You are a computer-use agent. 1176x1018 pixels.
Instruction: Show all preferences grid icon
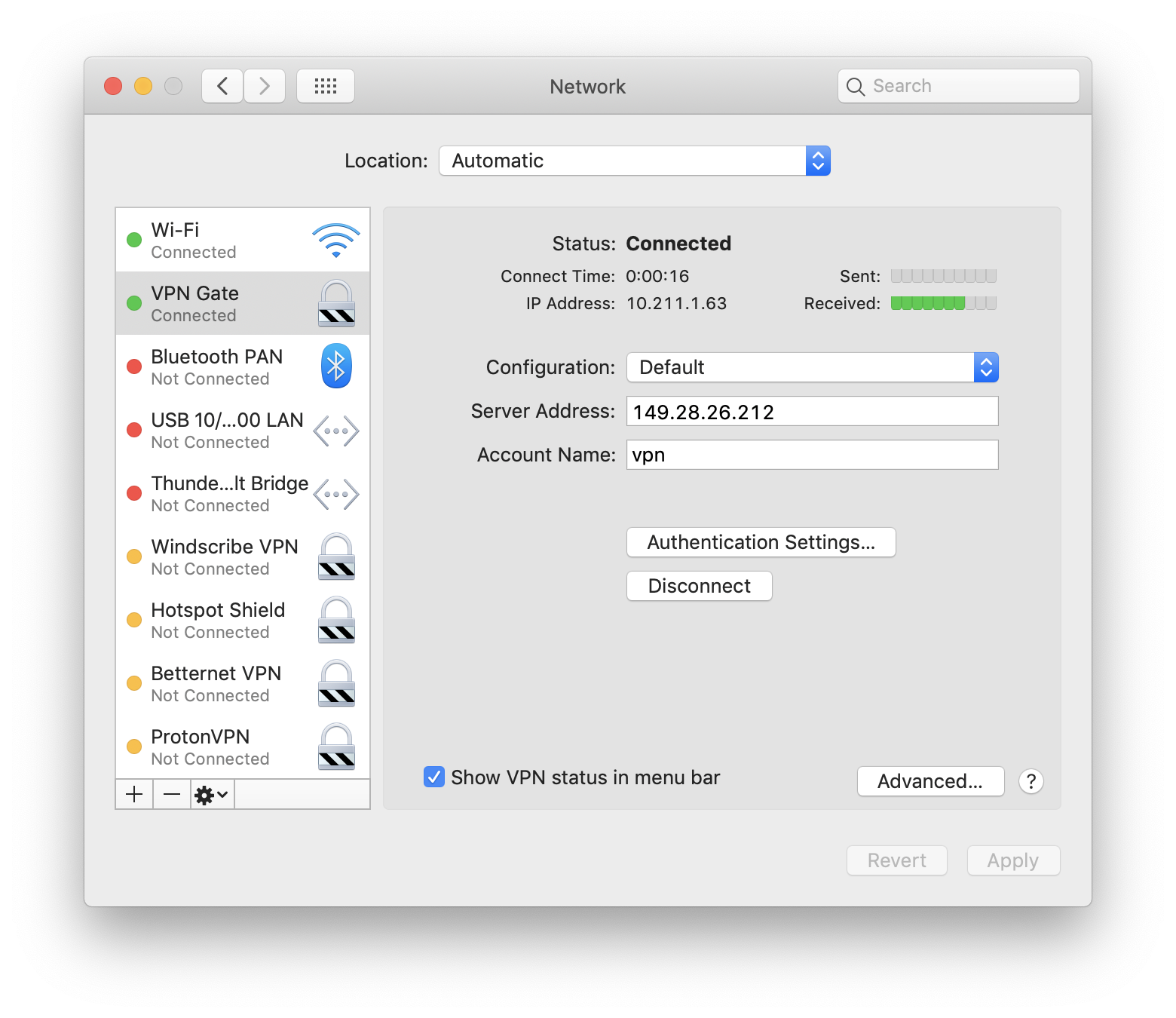(x=326, y=86)
